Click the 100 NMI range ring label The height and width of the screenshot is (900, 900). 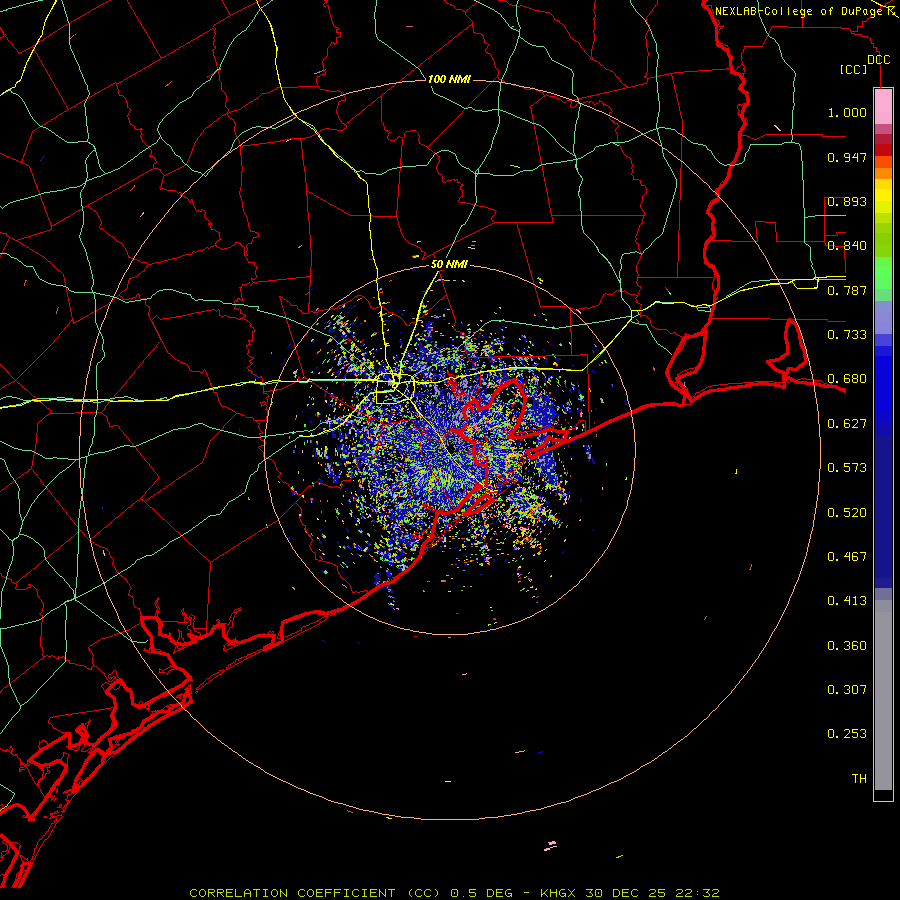(449, 79)
